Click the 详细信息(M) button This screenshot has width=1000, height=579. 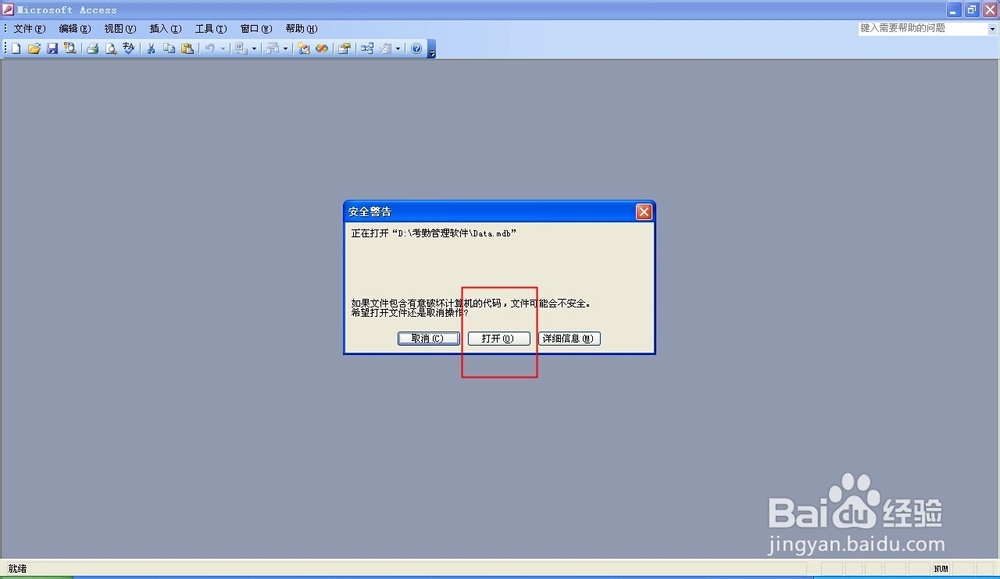coord(570,339)
